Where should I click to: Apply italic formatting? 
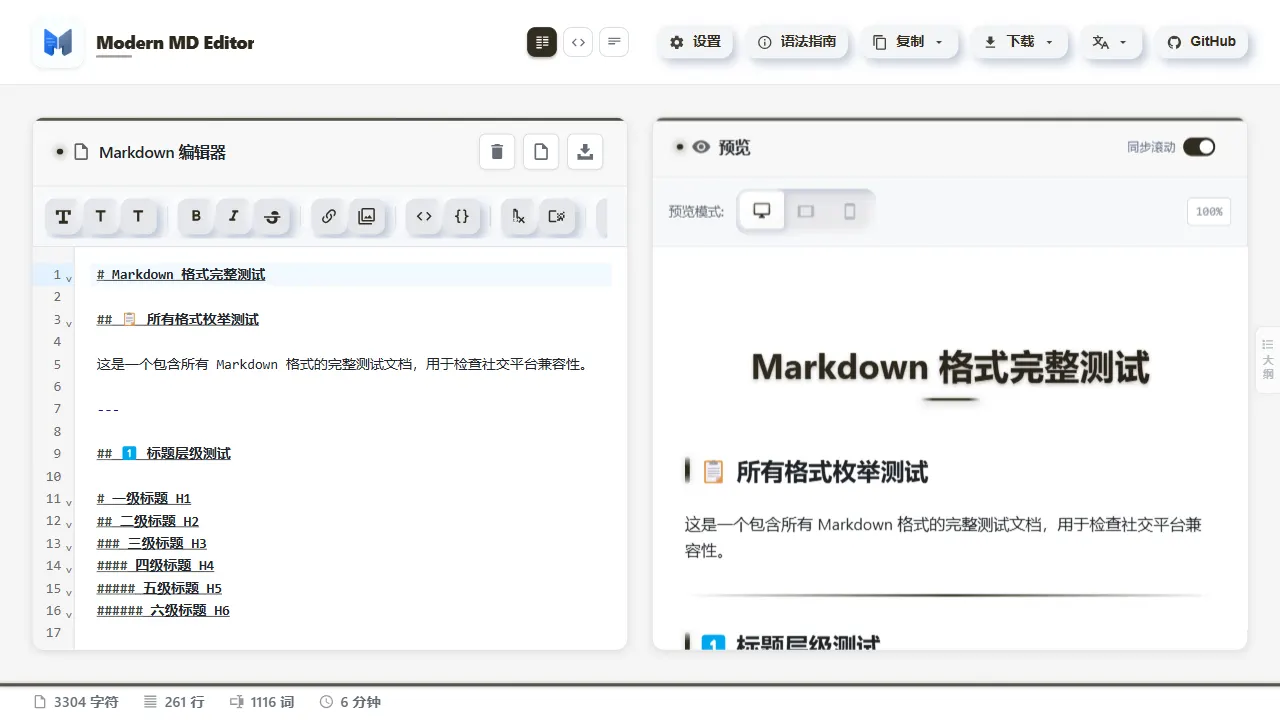click(x=234, y=216)
